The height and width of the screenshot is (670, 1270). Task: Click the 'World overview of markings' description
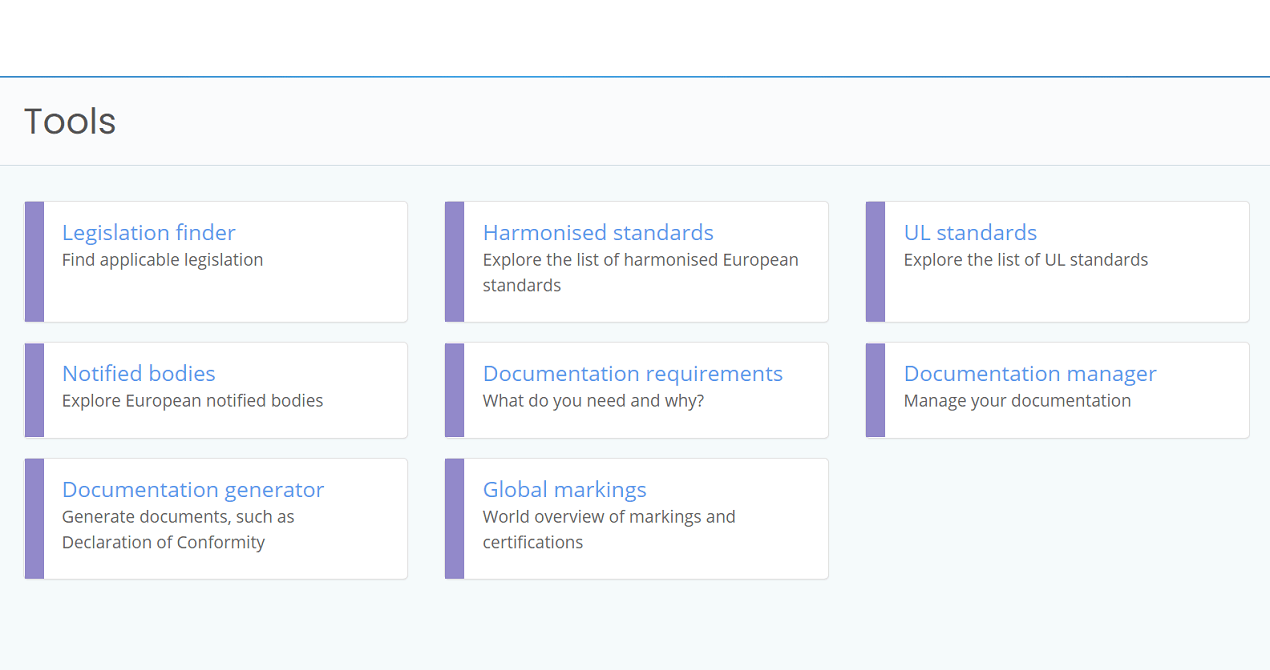[608, 517]
